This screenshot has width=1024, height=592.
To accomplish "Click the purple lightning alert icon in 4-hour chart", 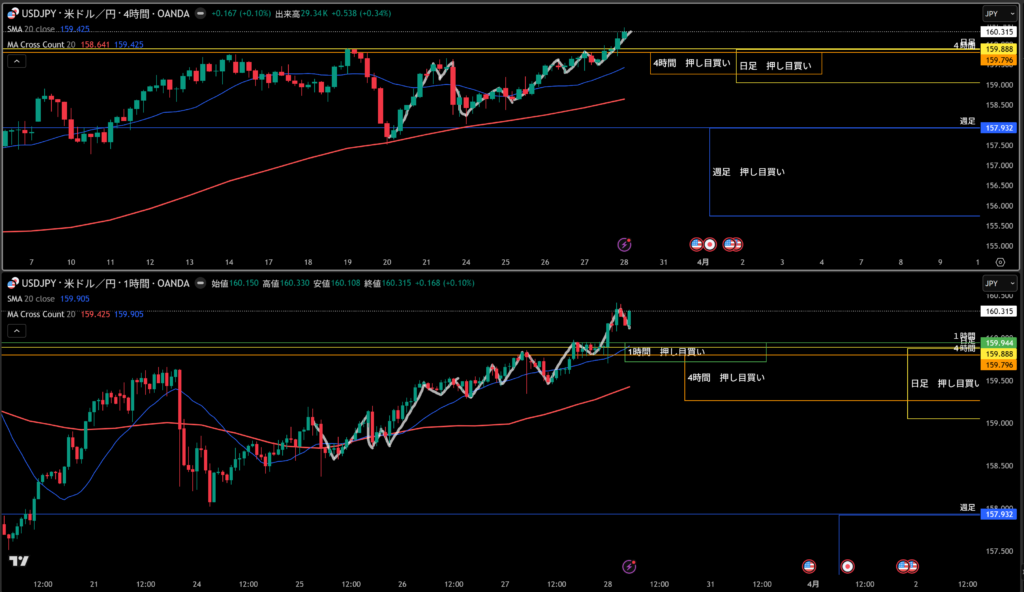I will (x=624, y=244).
